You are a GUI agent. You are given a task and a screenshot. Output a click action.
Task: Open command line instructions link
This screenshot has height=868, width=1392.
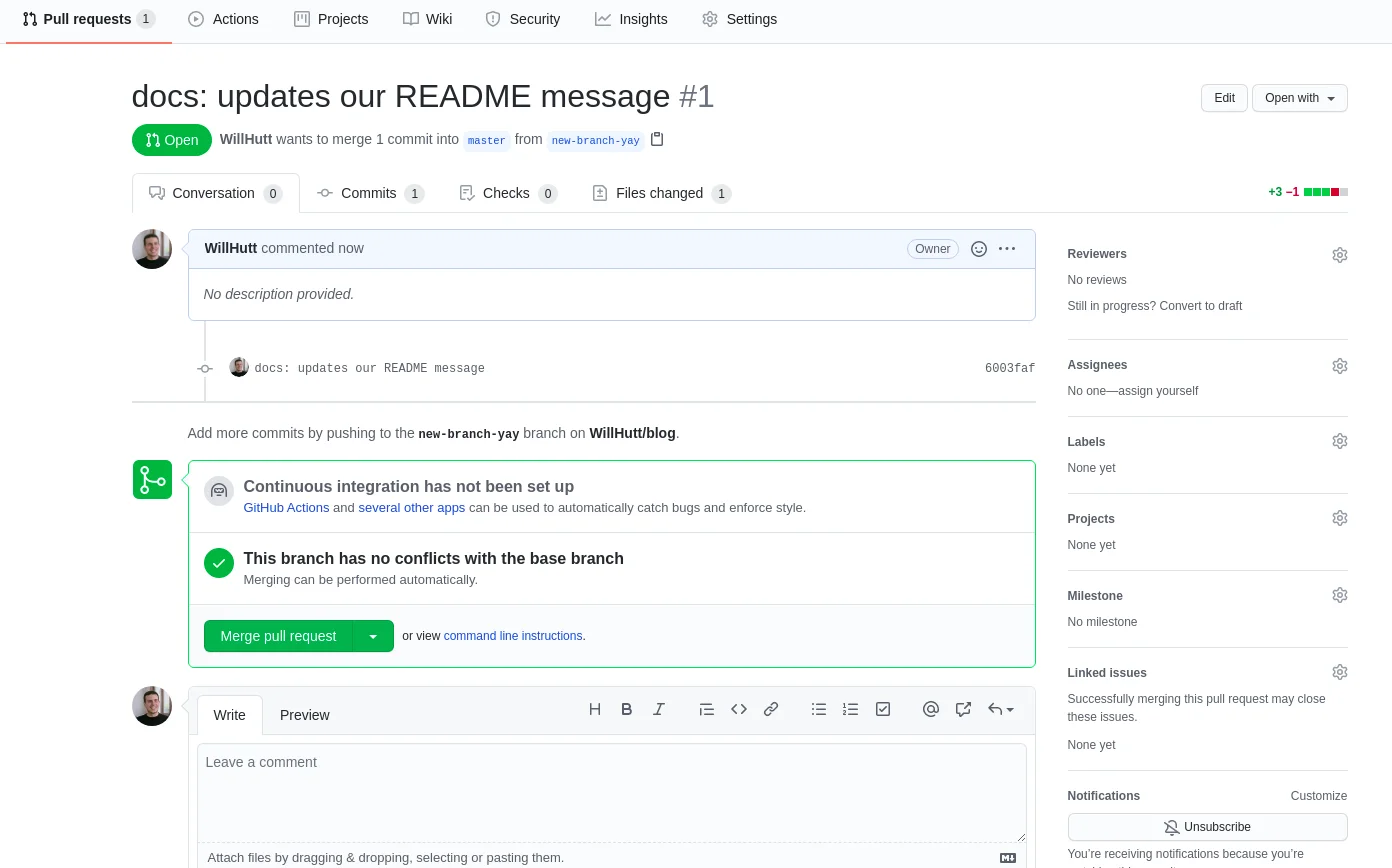tap(513, 636)
